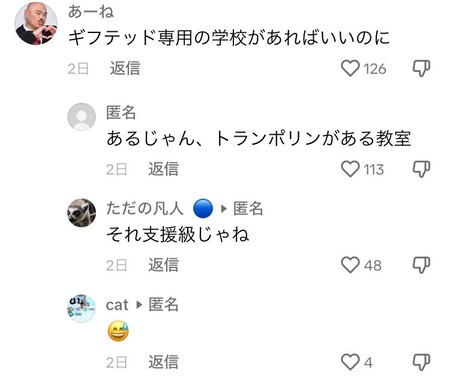Dislike the それ支援級じゃね comment
The width and height of the screenshot is (450, 382).
coord(421,265)
